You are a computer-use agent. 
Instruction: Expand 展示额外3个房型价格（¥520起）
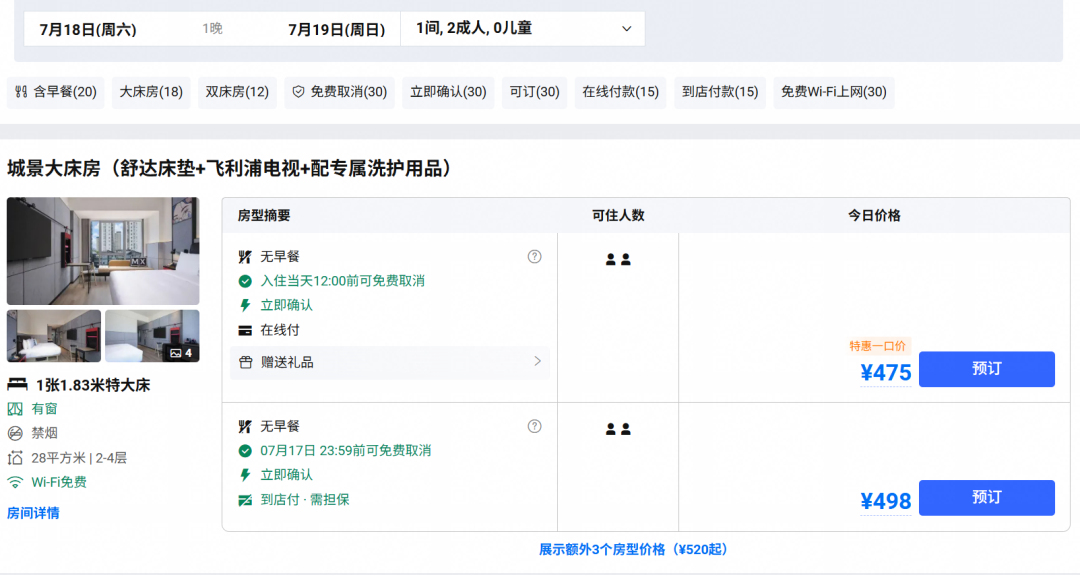633,550
